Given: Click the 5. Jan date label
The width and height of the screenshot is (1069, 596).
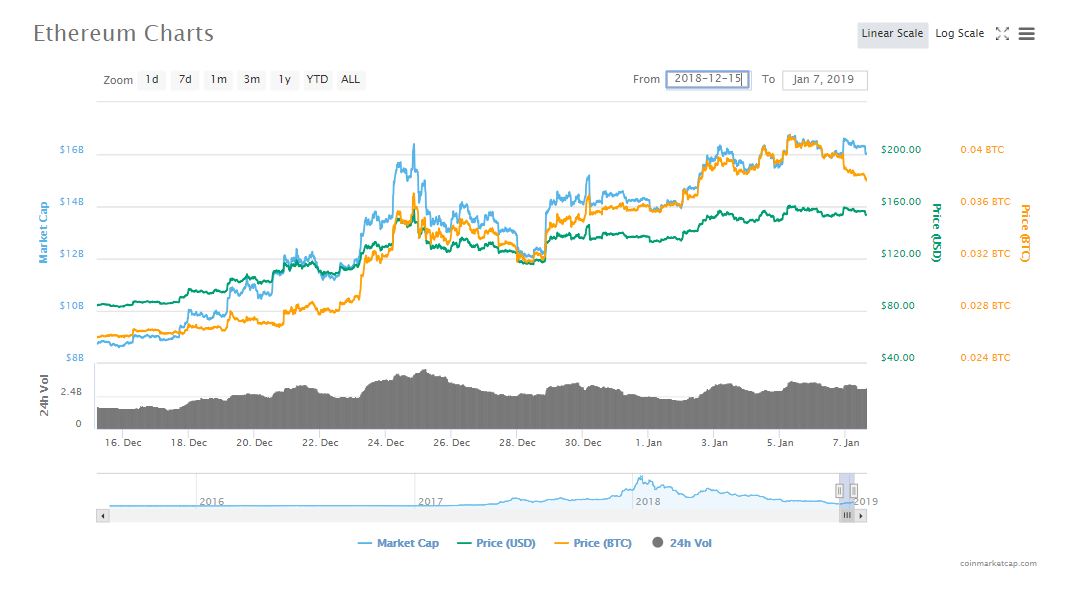Looking at the screenshot, I should pyautogui.click(x=780, y=443).
